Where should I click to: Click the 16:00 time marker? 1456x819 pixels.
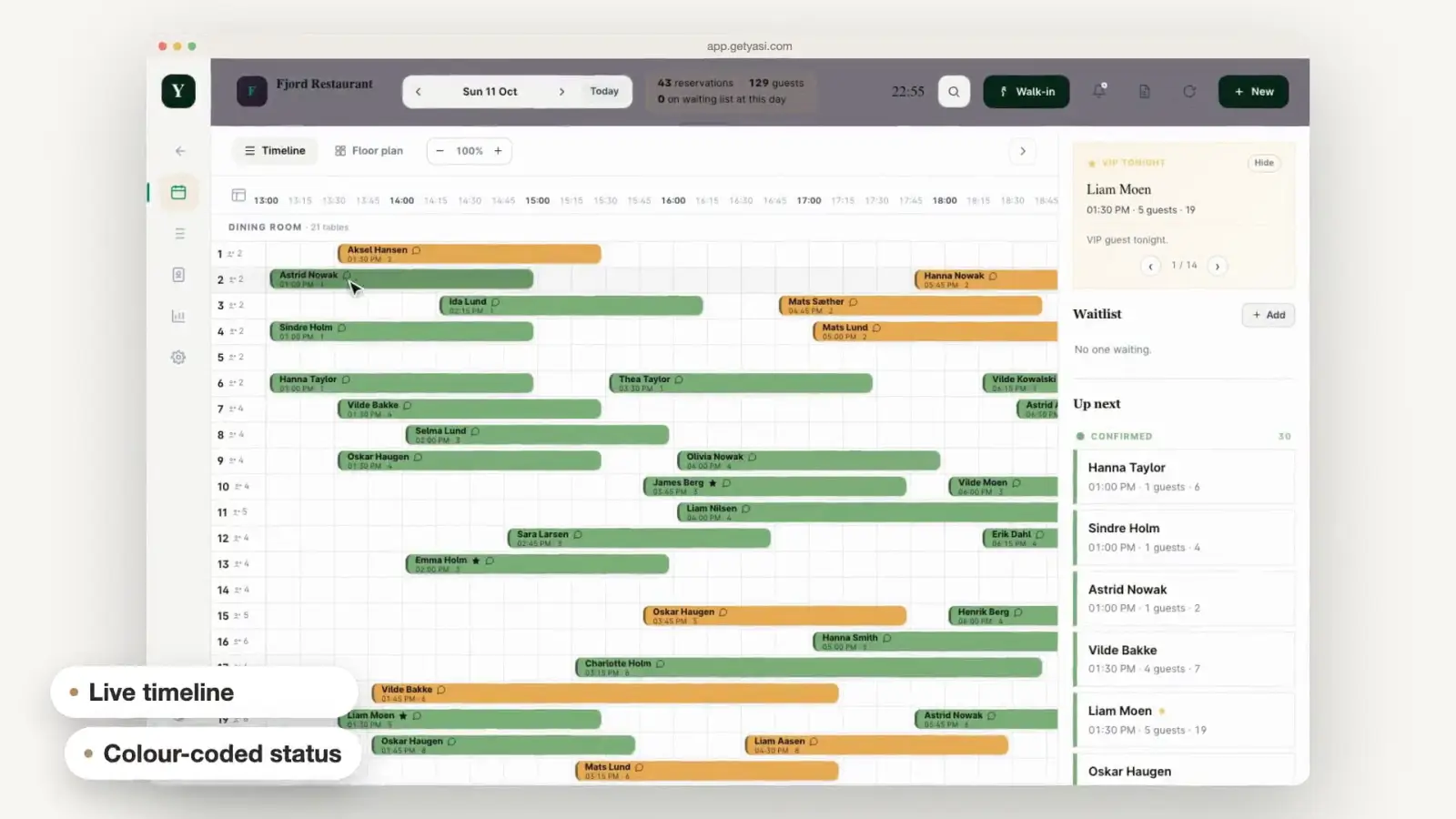pyautogui.click(x=673, y=201)
